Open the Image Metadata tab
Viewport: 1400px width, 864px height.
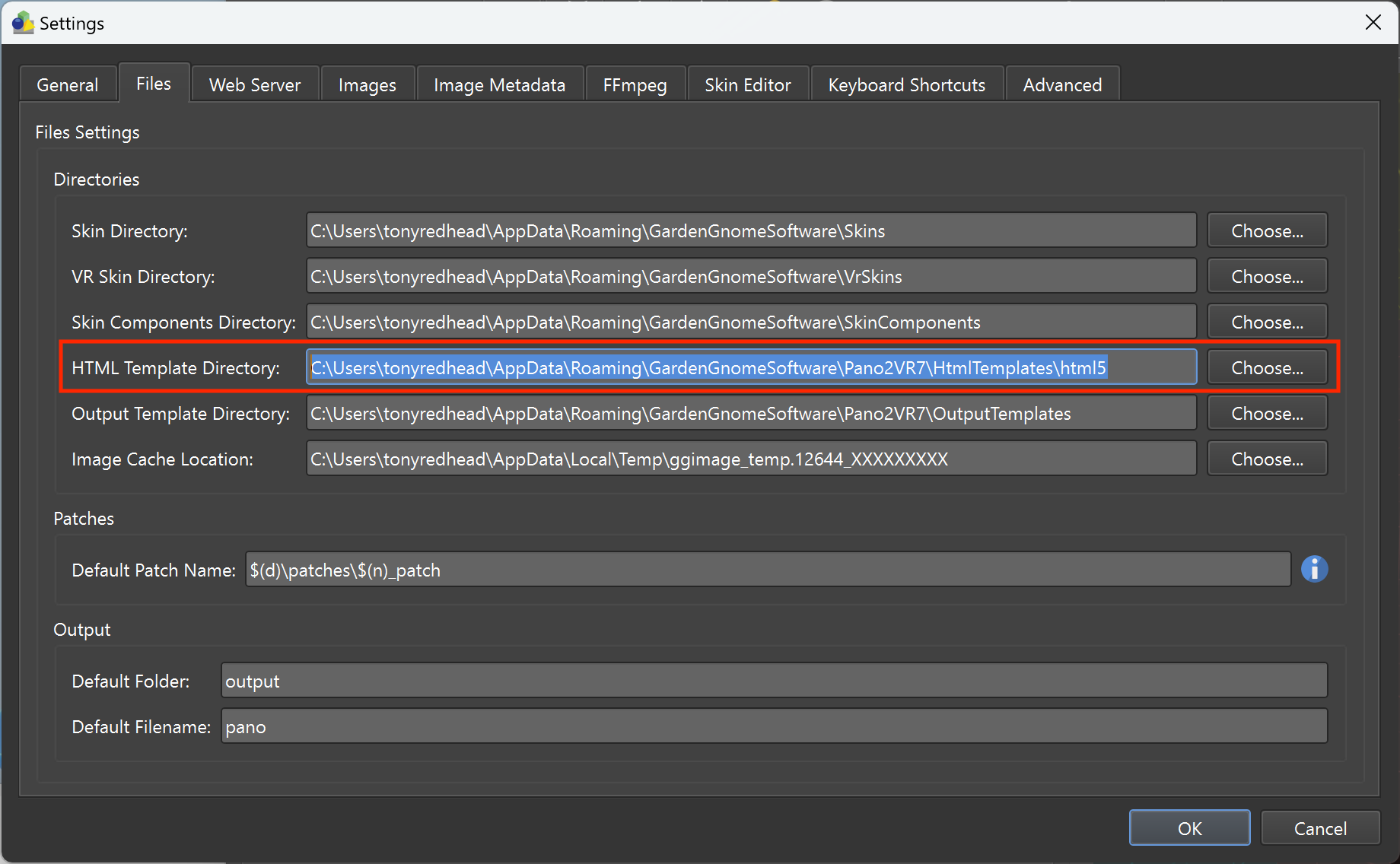tap(500, 84)
